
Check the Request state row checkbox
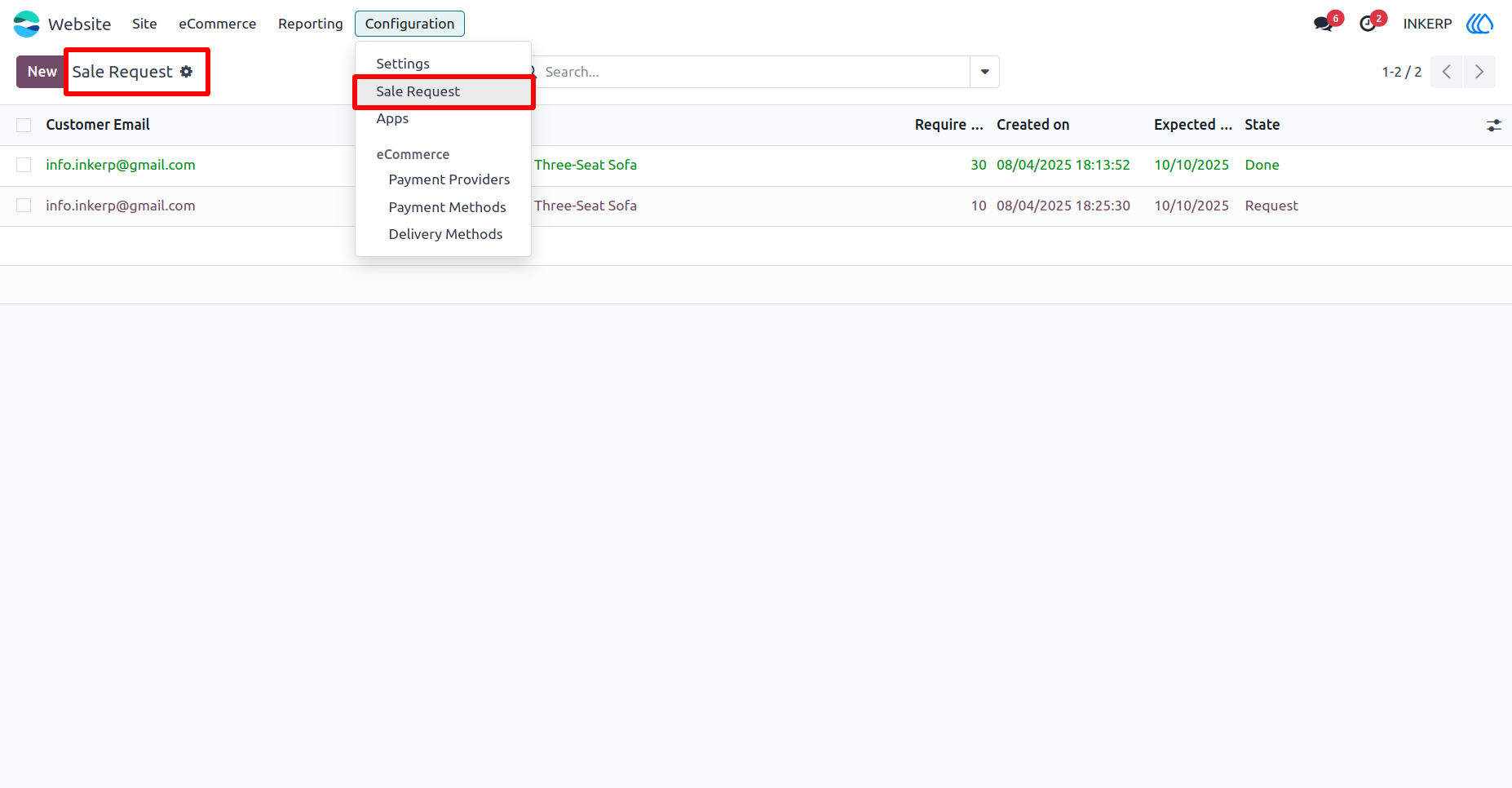(24, 206)
